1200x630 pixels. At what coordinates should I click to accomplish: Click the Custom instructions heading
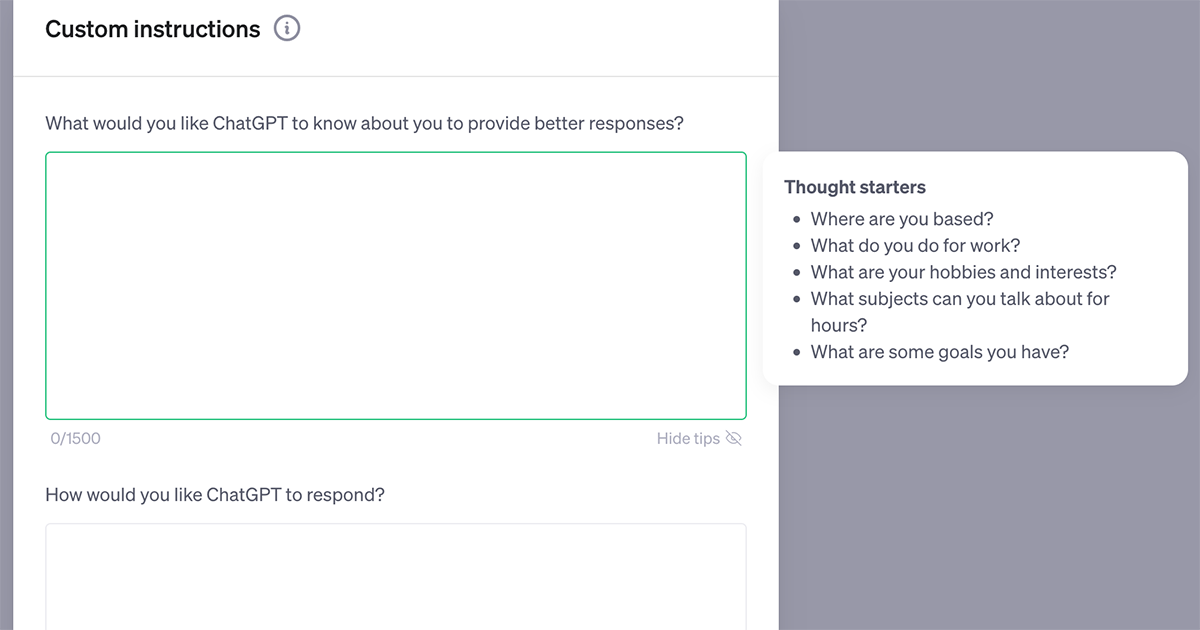click(x=153, y=29)
